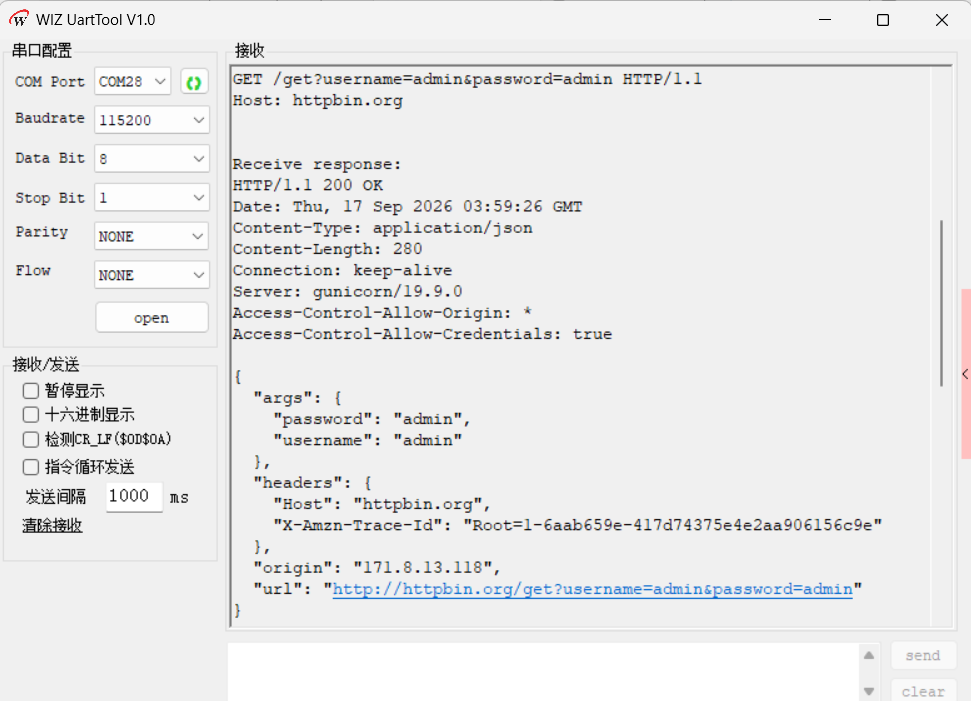Refresh COM port list with green icon
This screenshot has width=971, height=701.
click(x=194, y=82)
